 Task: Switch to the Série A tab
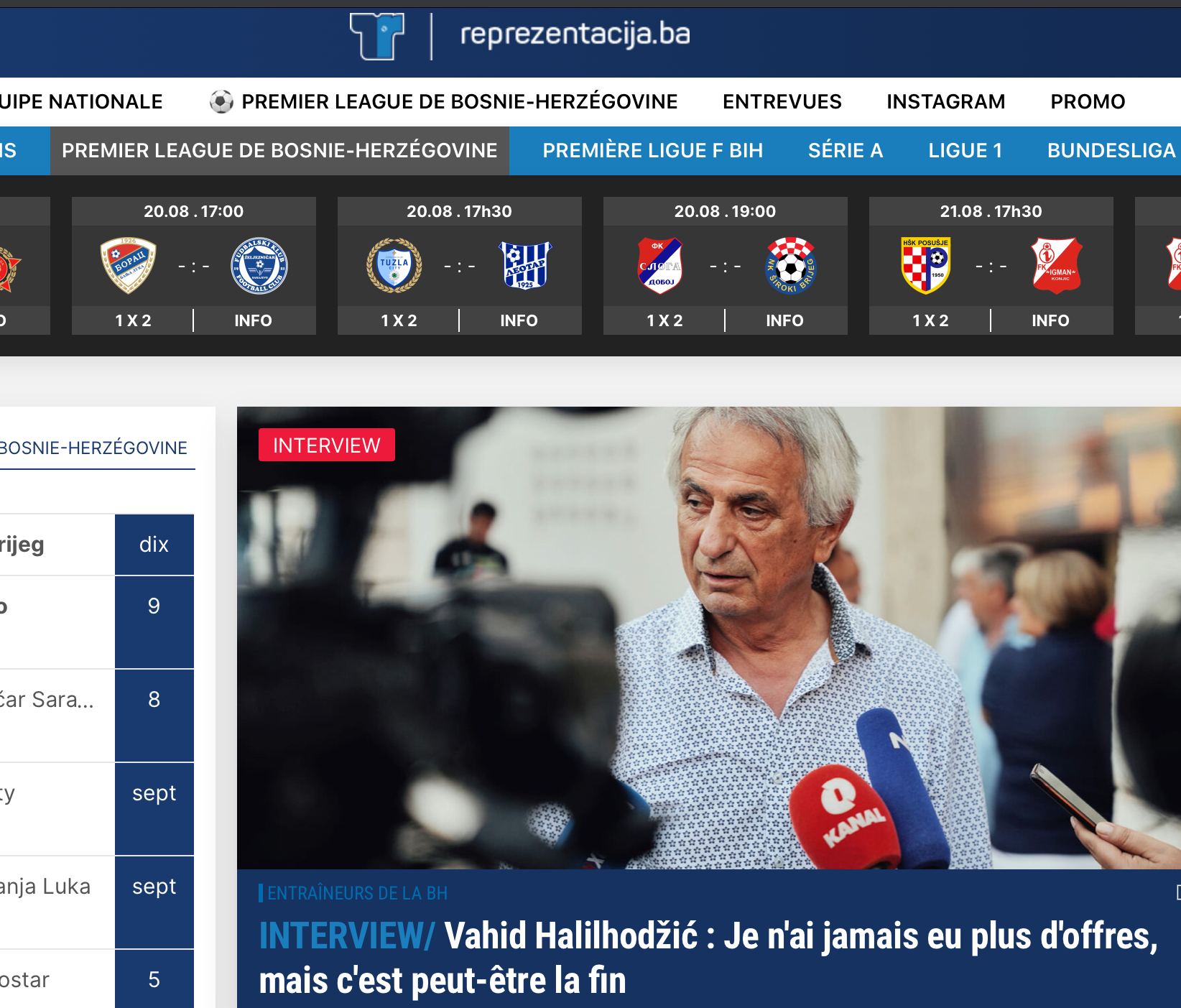click(x=846, y=151)
